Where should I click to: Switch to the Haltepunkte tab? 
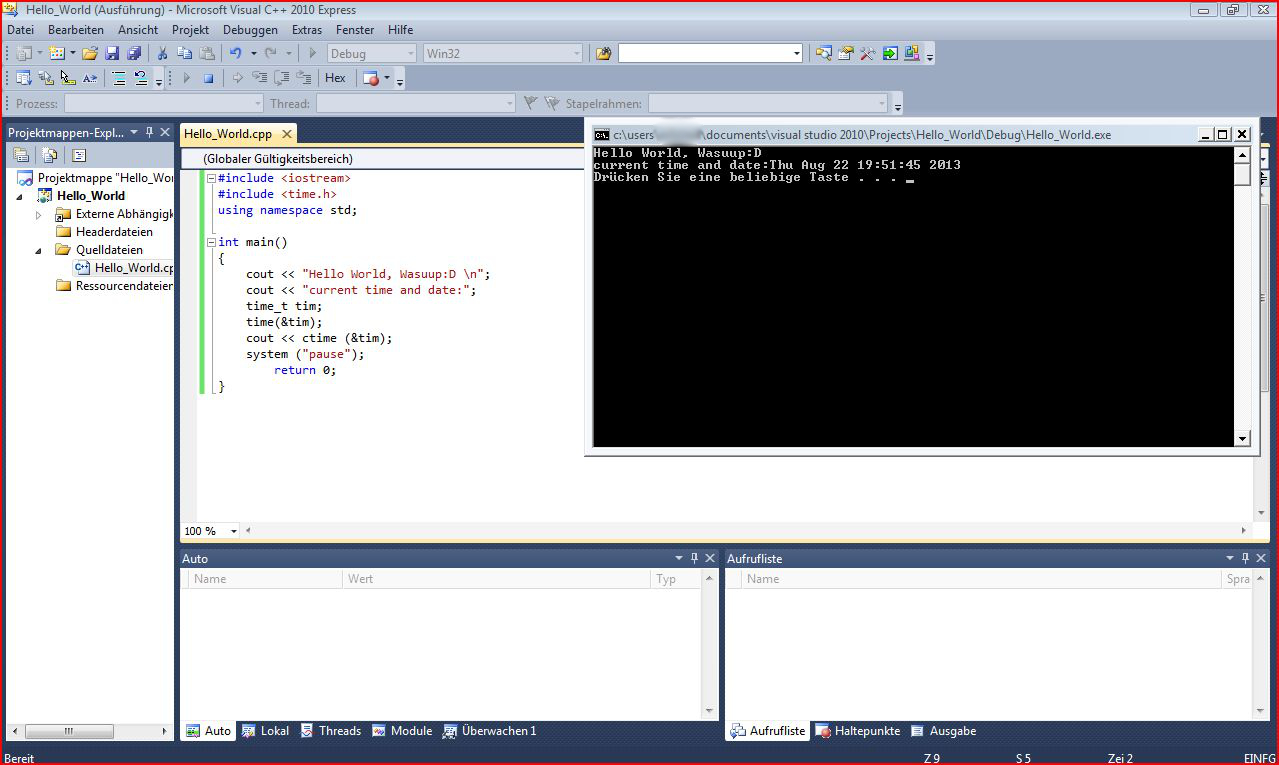(x=858, y=731)
